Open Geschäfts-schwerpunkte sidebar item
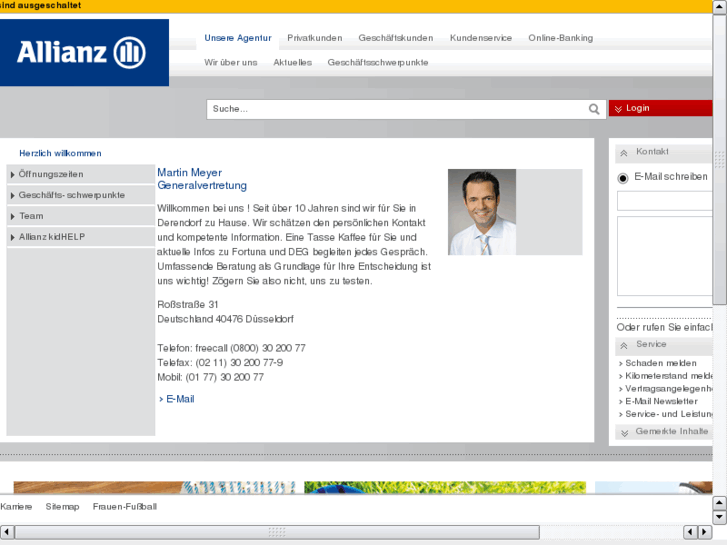Viewport: 727px width, 545px height. point(70,195)
